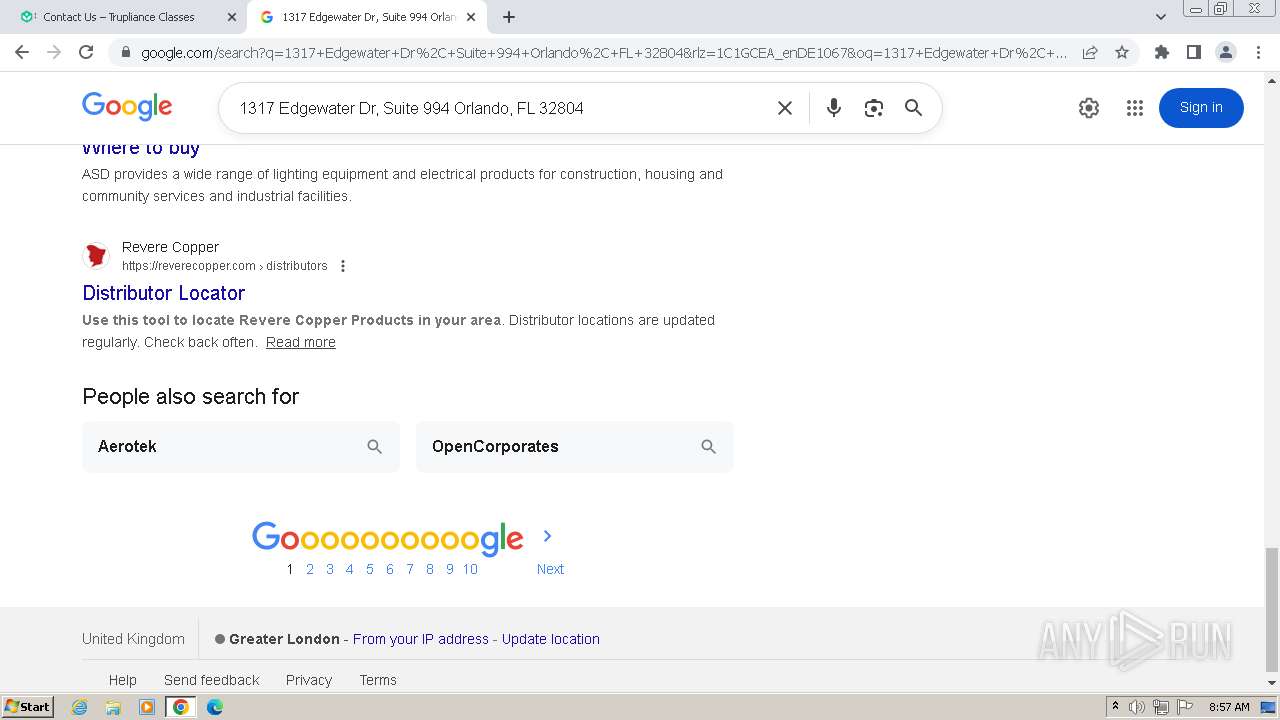Submit search with magnifier icon
Screen dimensions: 1280x720
(913, 108)
